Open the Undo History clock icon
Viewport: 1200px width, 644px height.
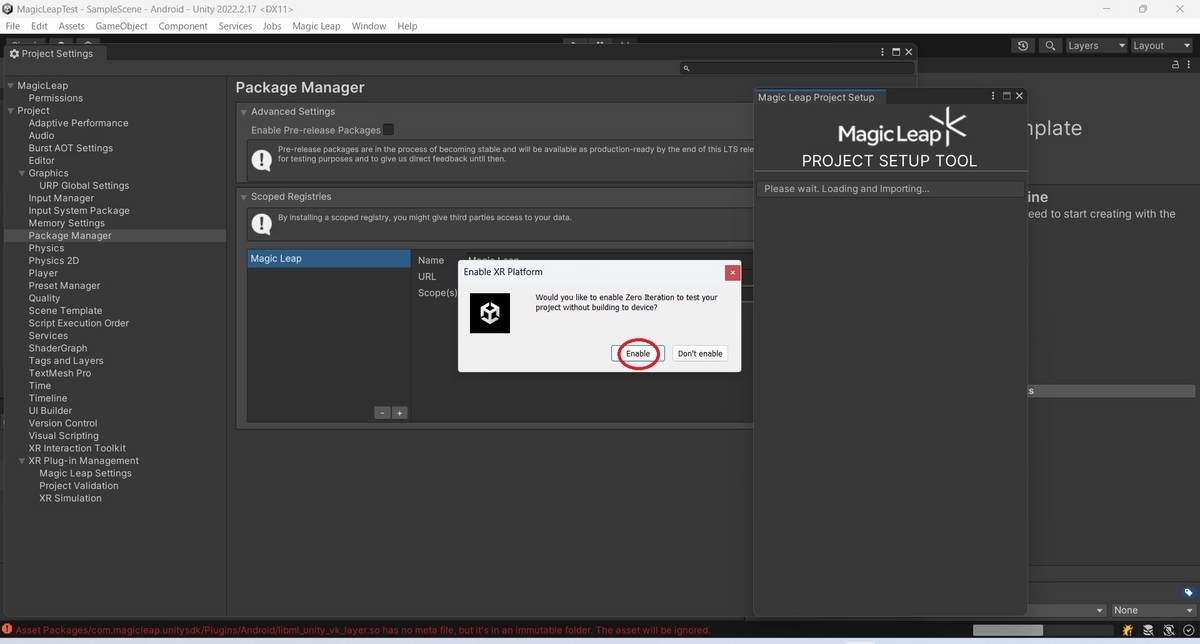tap(1022, 46)
